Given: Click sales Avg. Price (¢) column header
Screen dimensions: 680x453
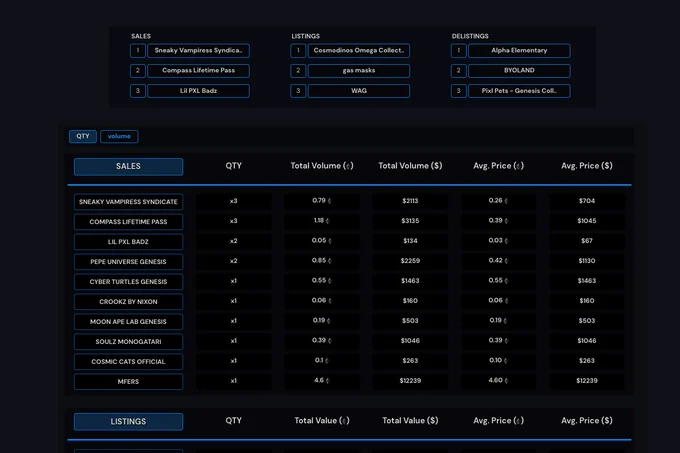Looking at the screenshot, I should (498, 166).
